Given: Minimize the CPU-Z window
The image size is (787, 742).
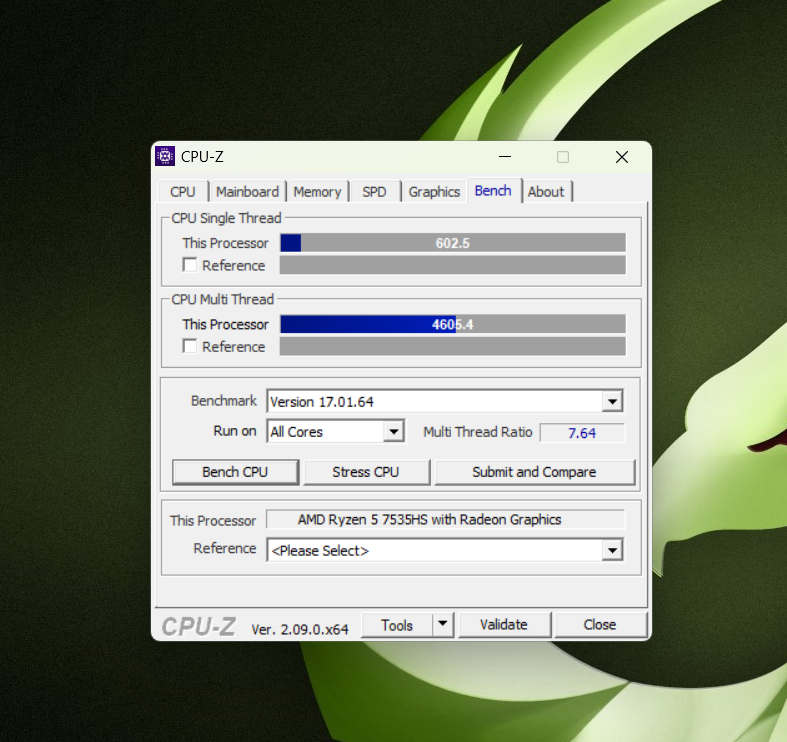Looking at the screenshot, I should pos(505,157).
